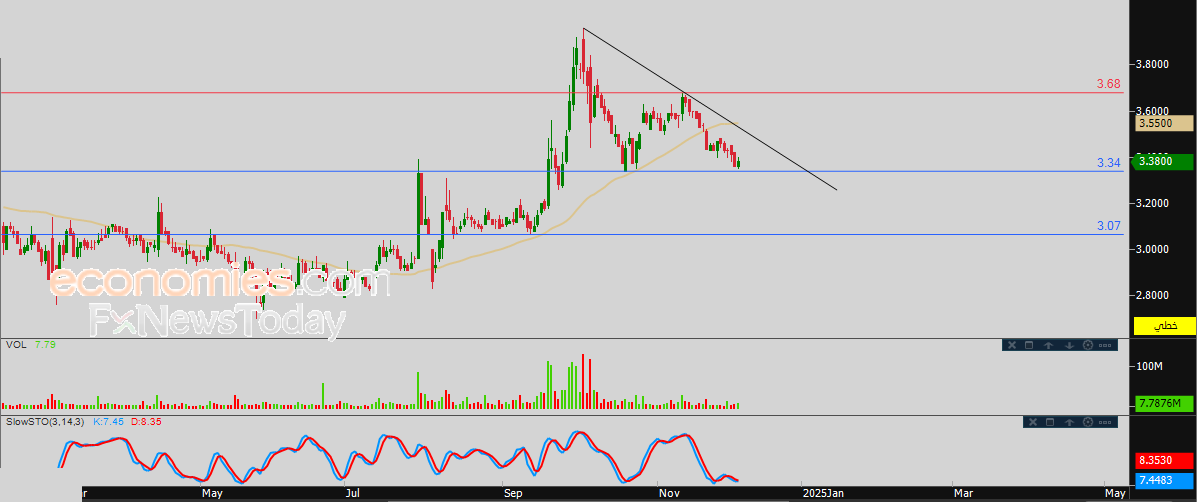Select the green 7.7876M volume tag

click(1164, 404)
